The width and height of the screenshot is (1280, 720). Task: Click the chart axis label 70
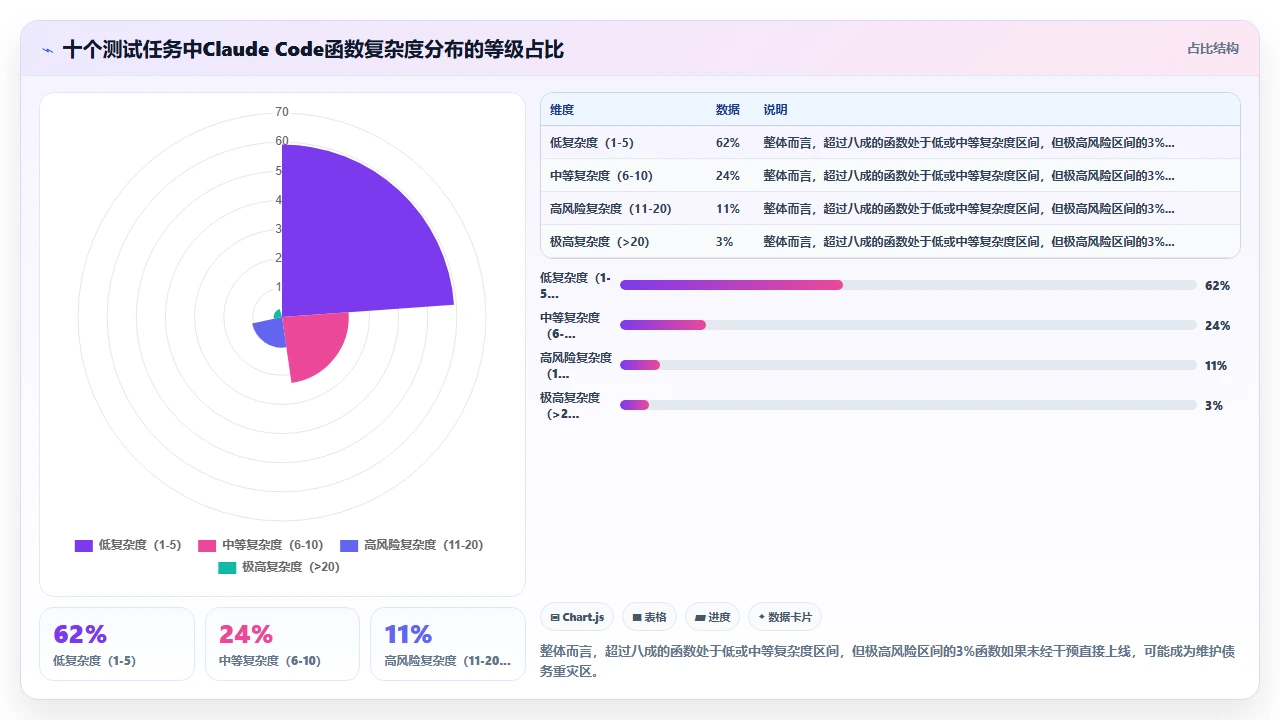[282, 112]
